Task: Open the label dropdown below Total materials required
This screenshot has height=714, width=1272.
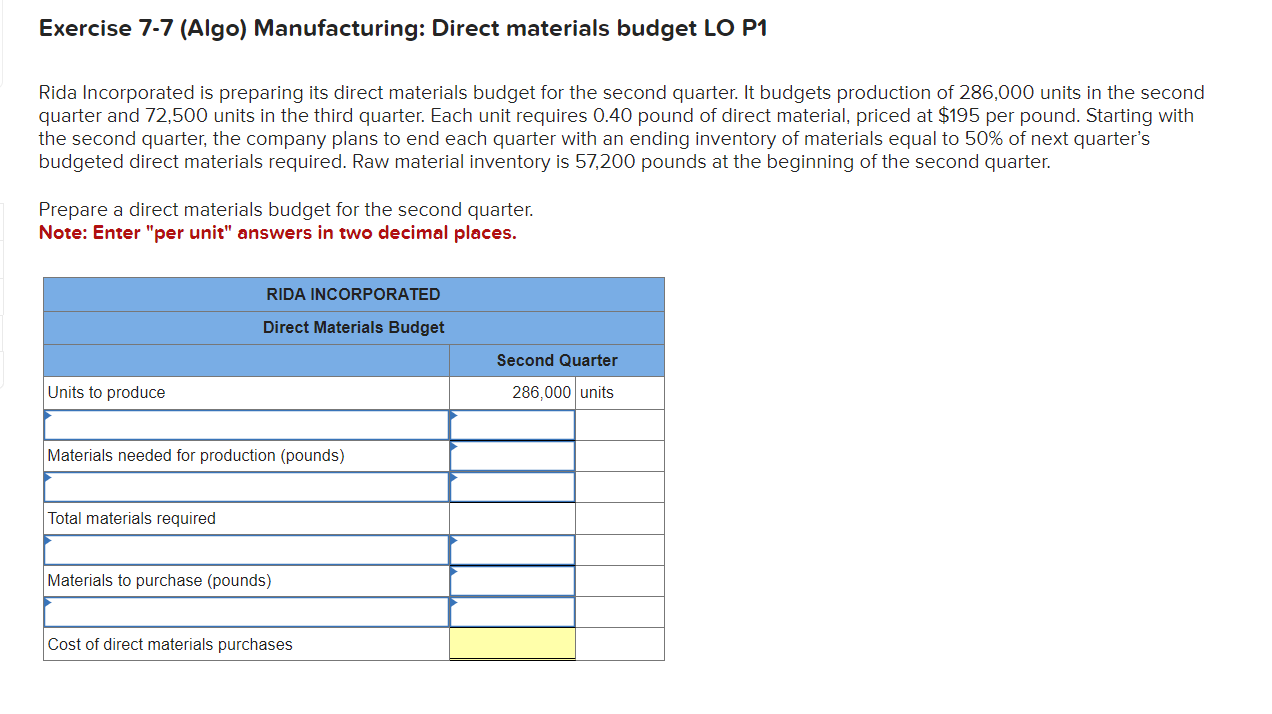Action: pos(245,549)
